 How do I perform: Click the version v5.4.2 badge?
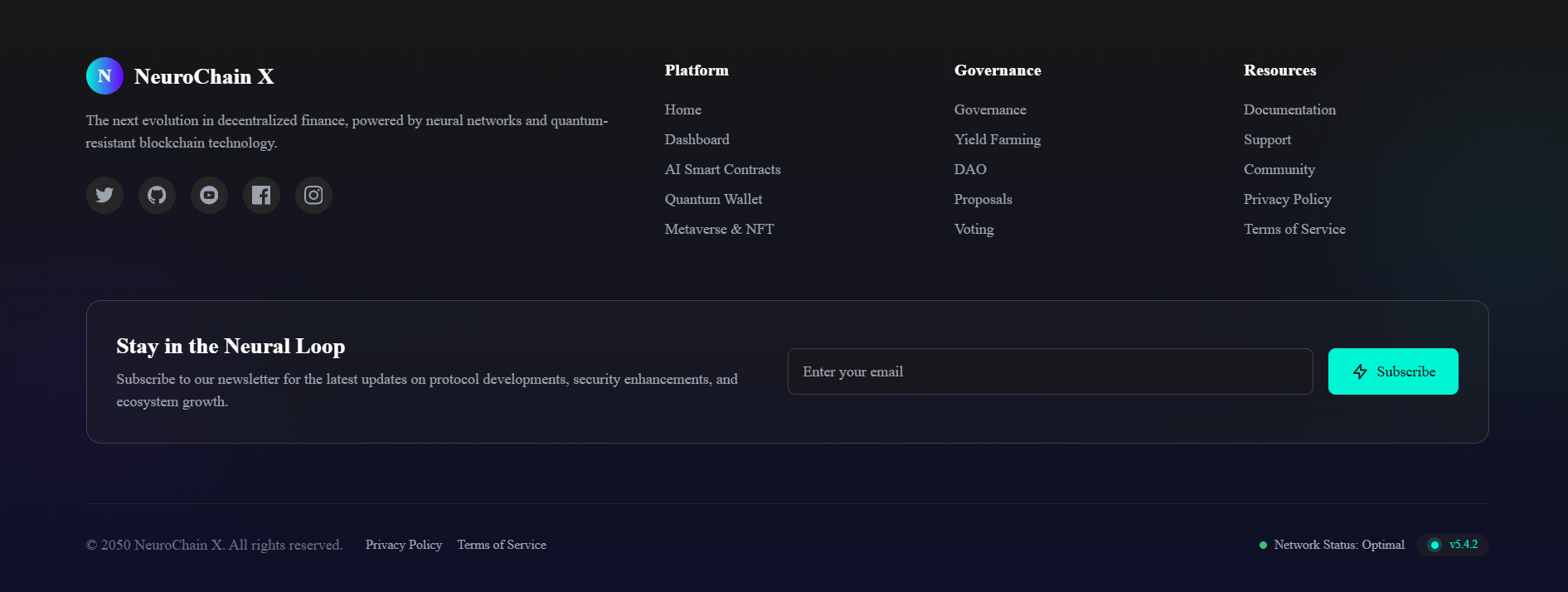coord(1453,545)
